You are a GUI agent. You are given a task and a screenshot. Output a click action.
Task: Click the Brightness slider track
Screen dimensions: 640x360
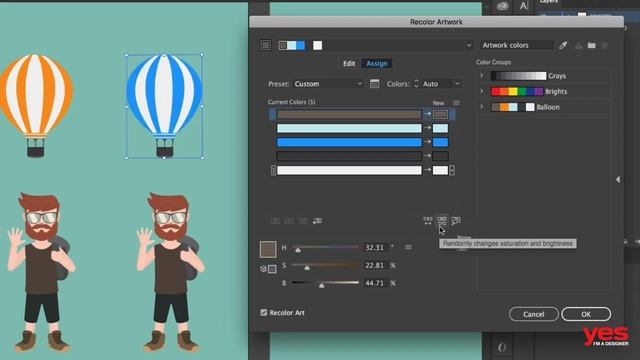(x=326, y=283)
